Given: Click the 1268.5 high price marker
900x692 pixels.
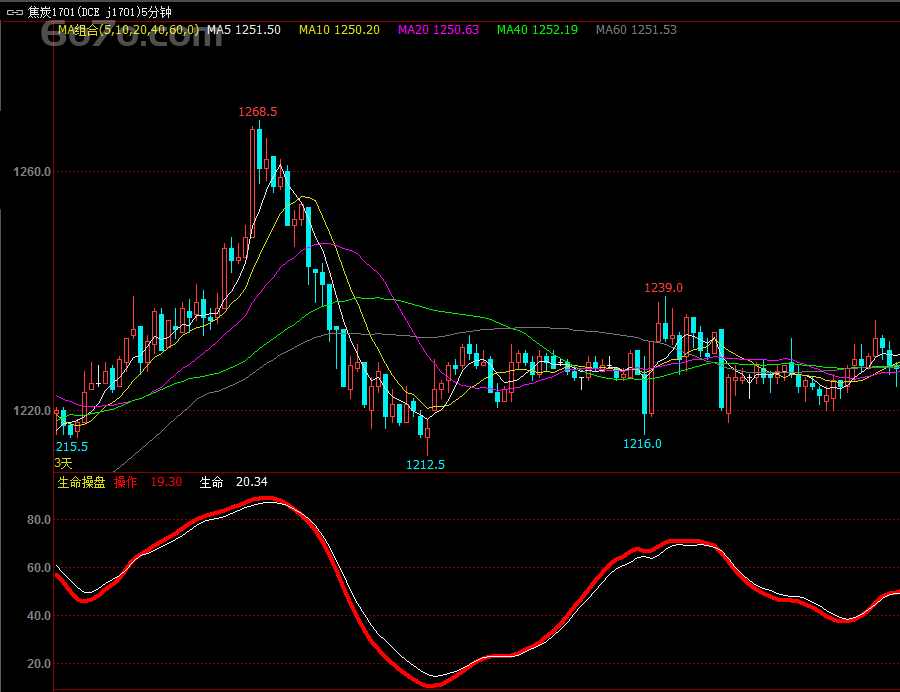Looking at the screenshot, I should tap(257, 112).
